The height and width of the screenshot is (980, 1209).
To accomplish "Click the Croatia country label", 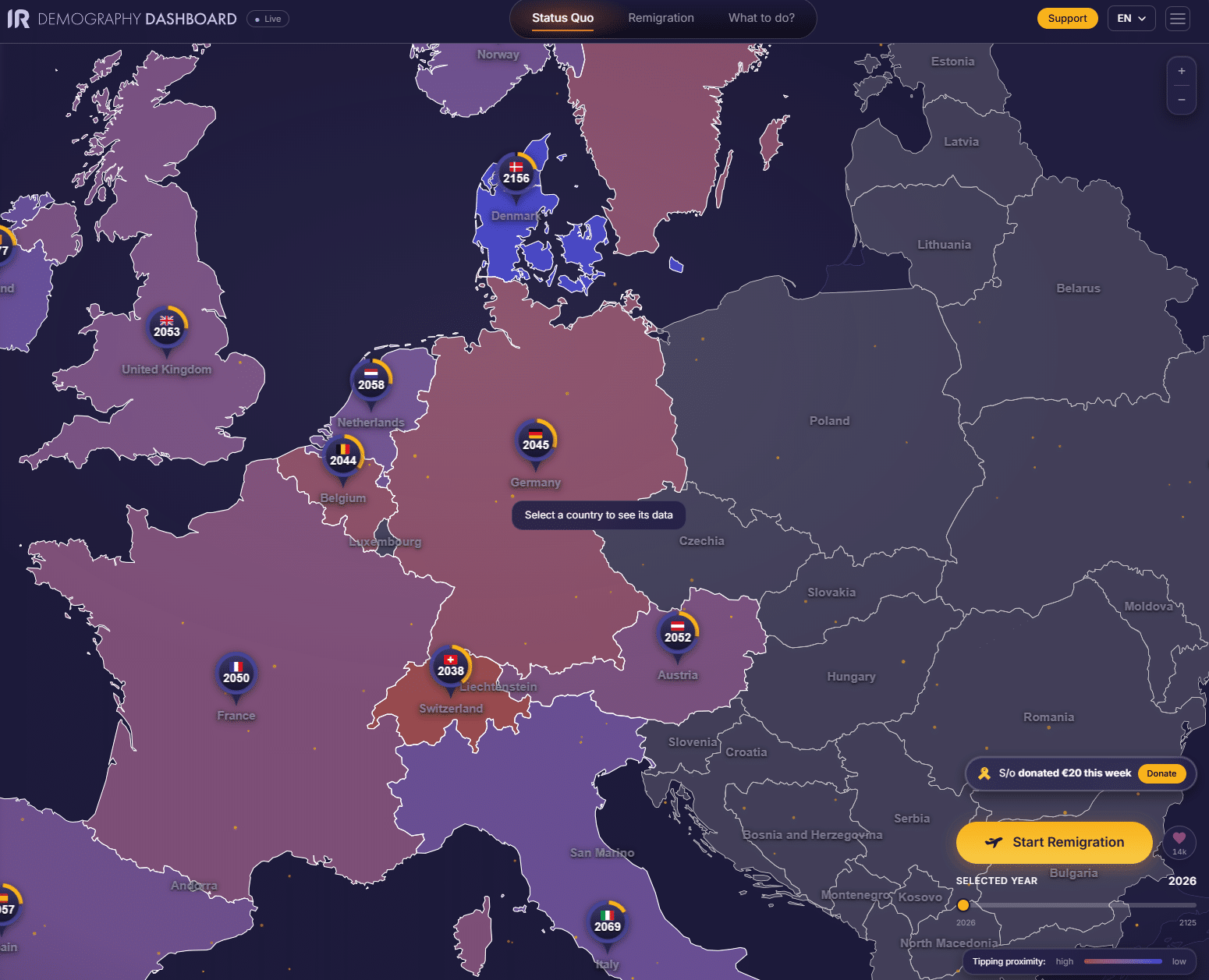I will coord(746,752).
